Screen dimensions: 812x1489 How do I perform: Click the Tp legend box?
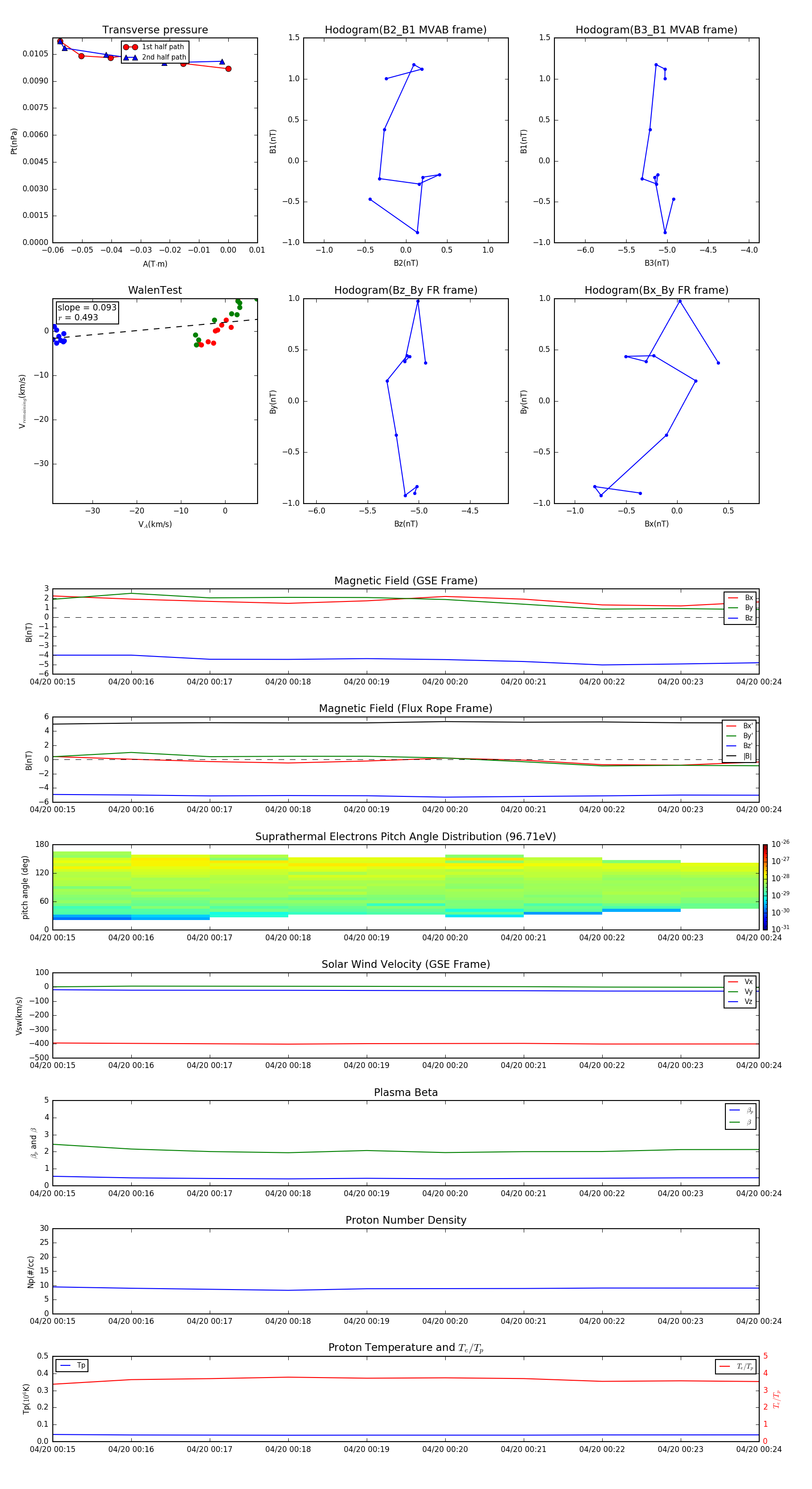click(72, 1365)
